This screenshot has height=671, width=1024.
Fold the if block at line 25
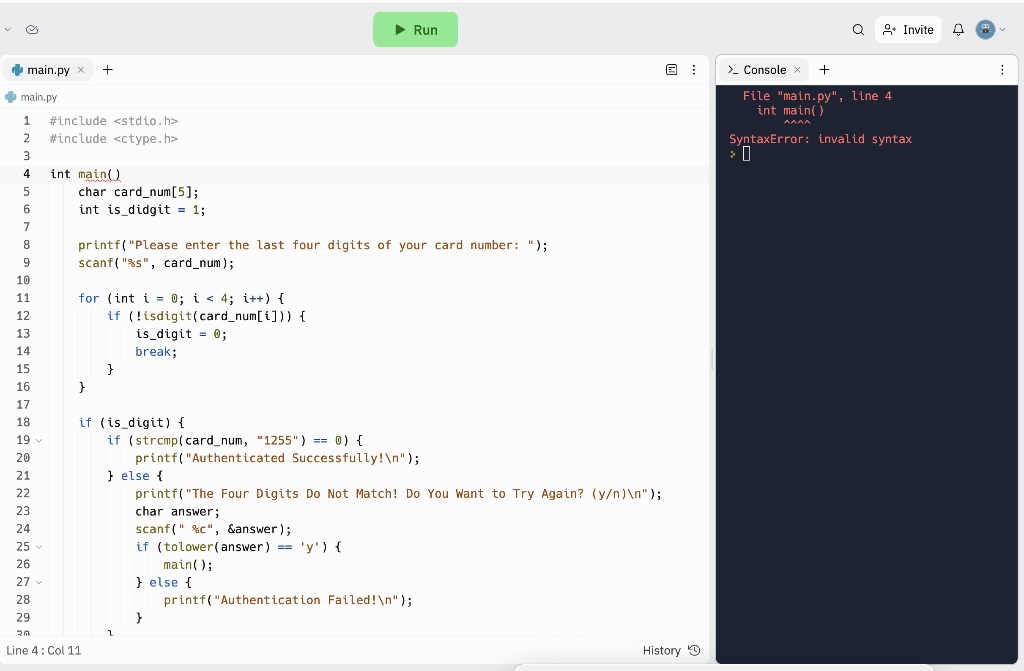(37, 546)
